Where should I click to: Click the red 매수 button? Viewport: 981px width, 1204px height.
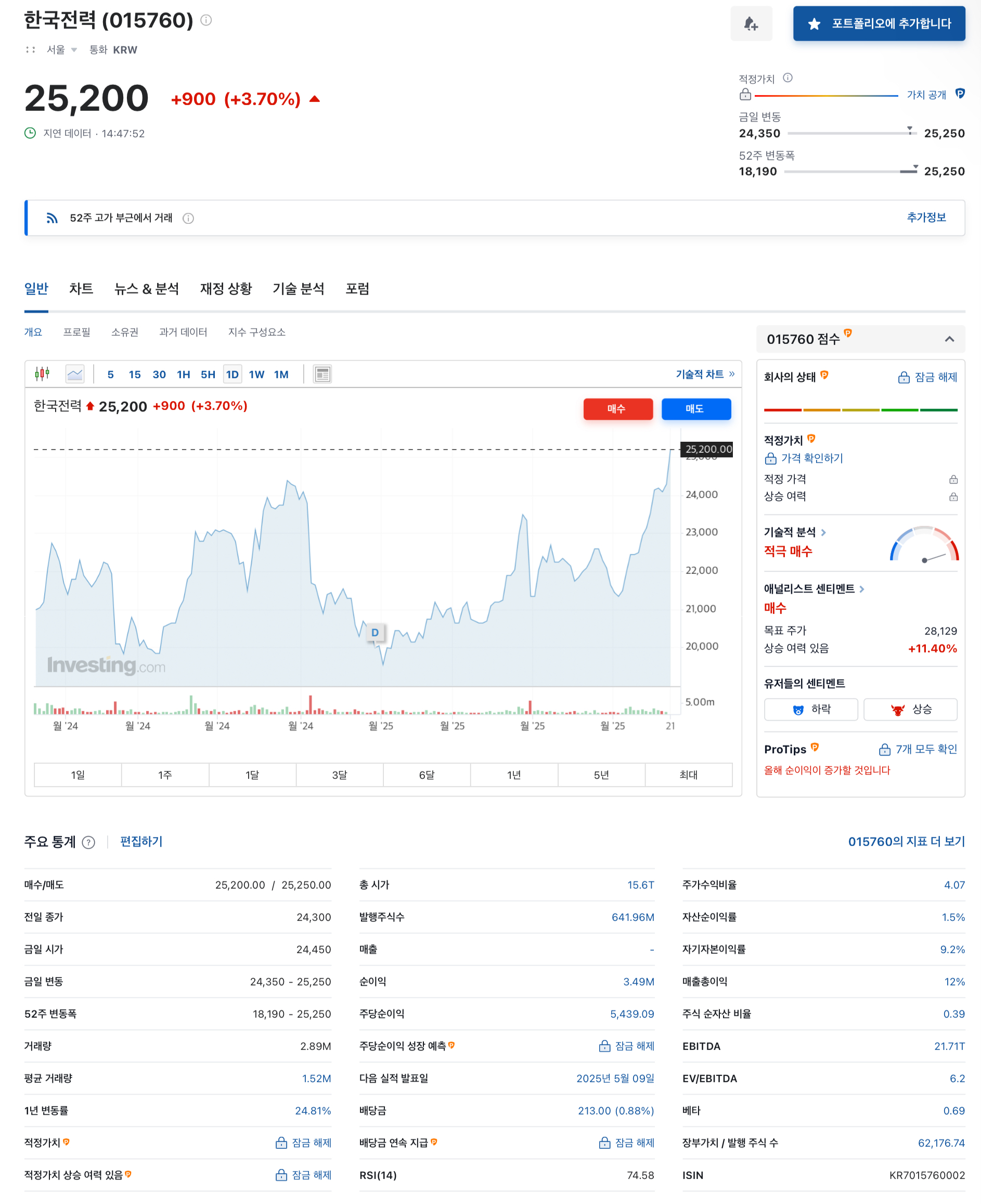coord(617,408)
